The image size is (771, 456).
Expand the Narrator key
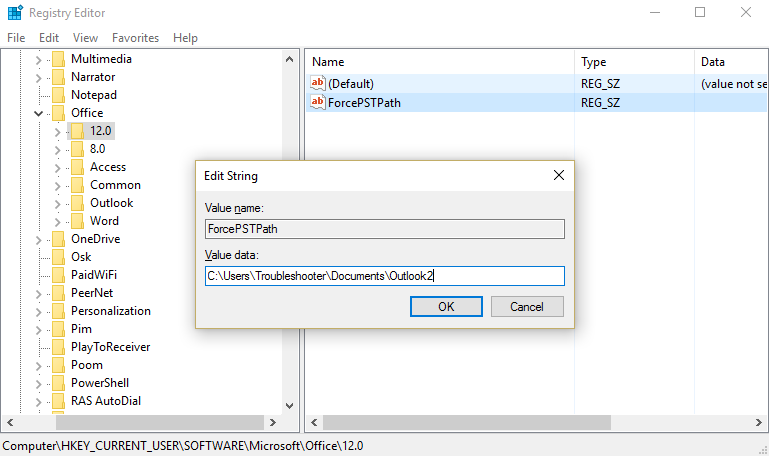38,78
